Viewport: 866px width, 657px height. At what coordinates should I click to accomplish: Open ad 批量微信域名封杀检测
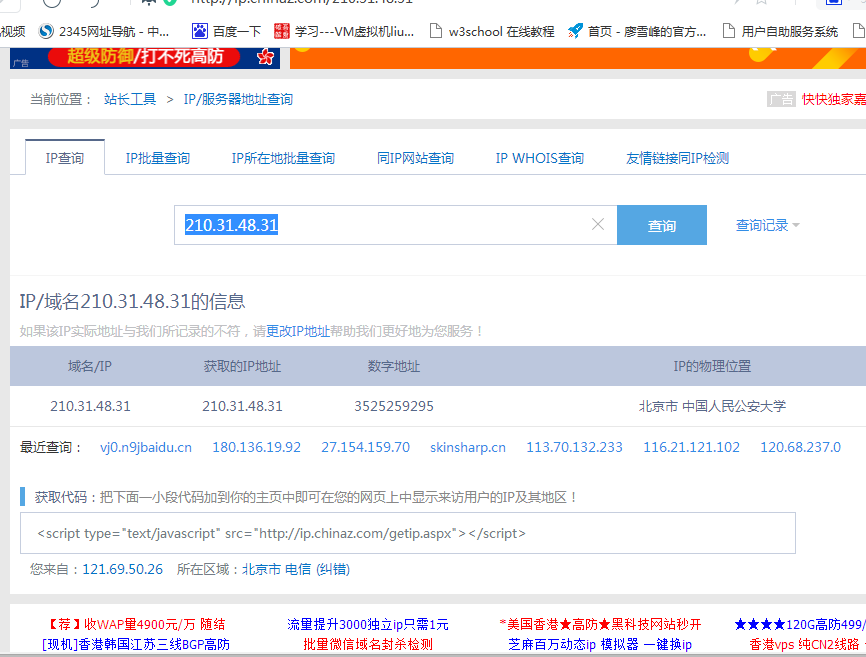[x=368, y=644]
